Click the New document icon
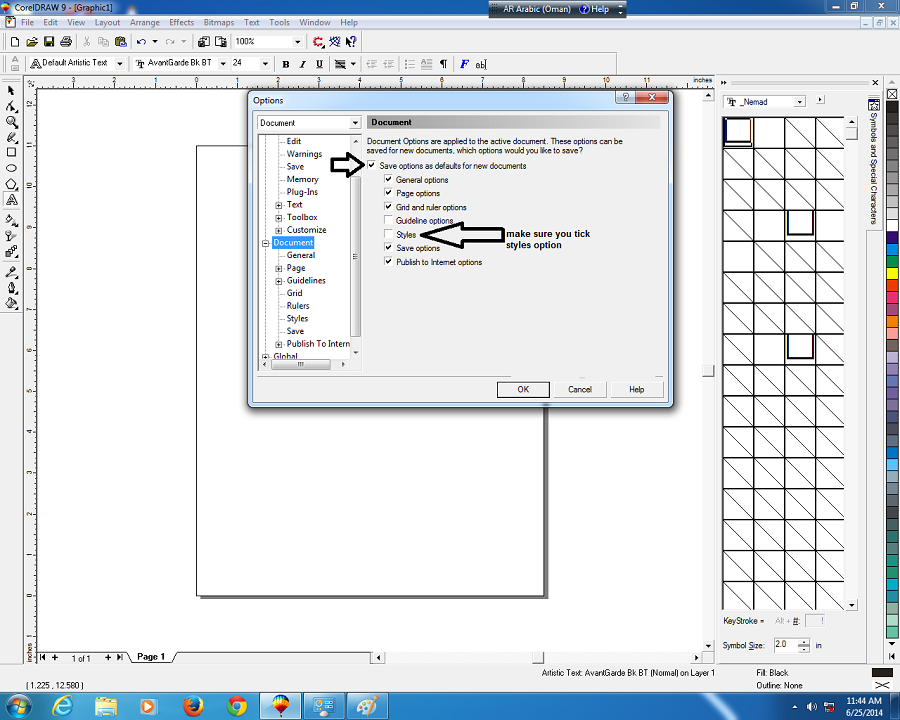Image resolution: width=900 pixels, height=720 pixels. pos(15,41)
